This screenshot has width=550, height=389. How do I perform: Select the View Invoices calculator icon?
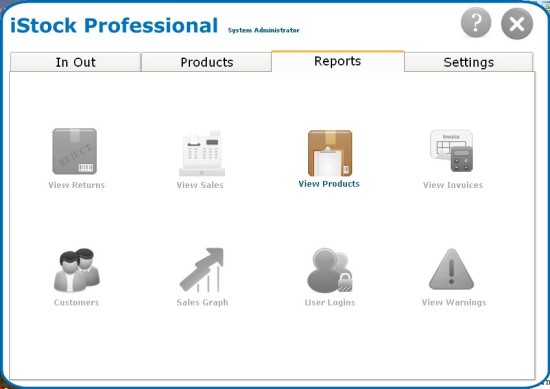pos(451,151)
